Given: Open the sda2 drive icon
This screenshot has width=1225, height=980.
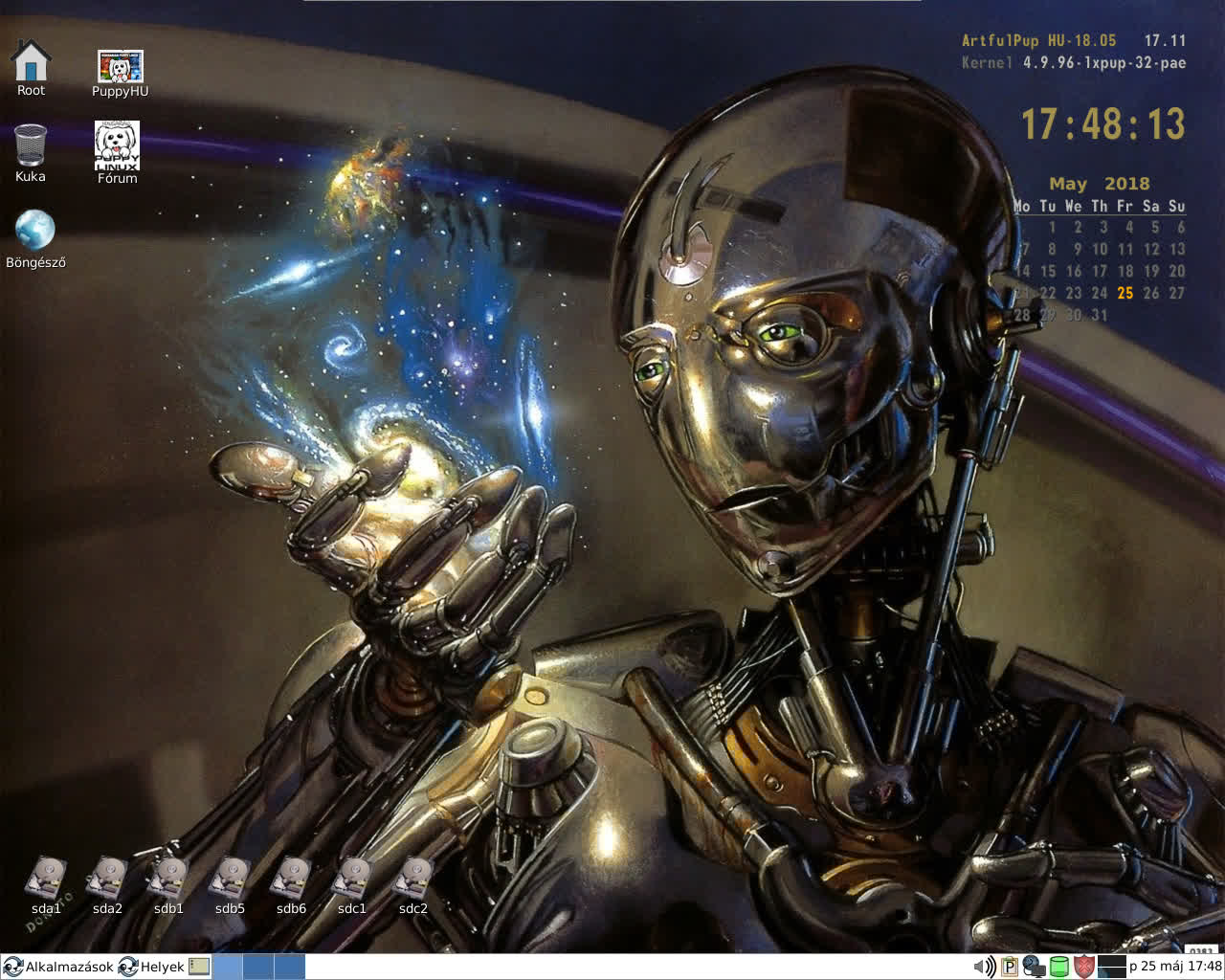Looking at the screenshot, I should [x=107, y=886].
